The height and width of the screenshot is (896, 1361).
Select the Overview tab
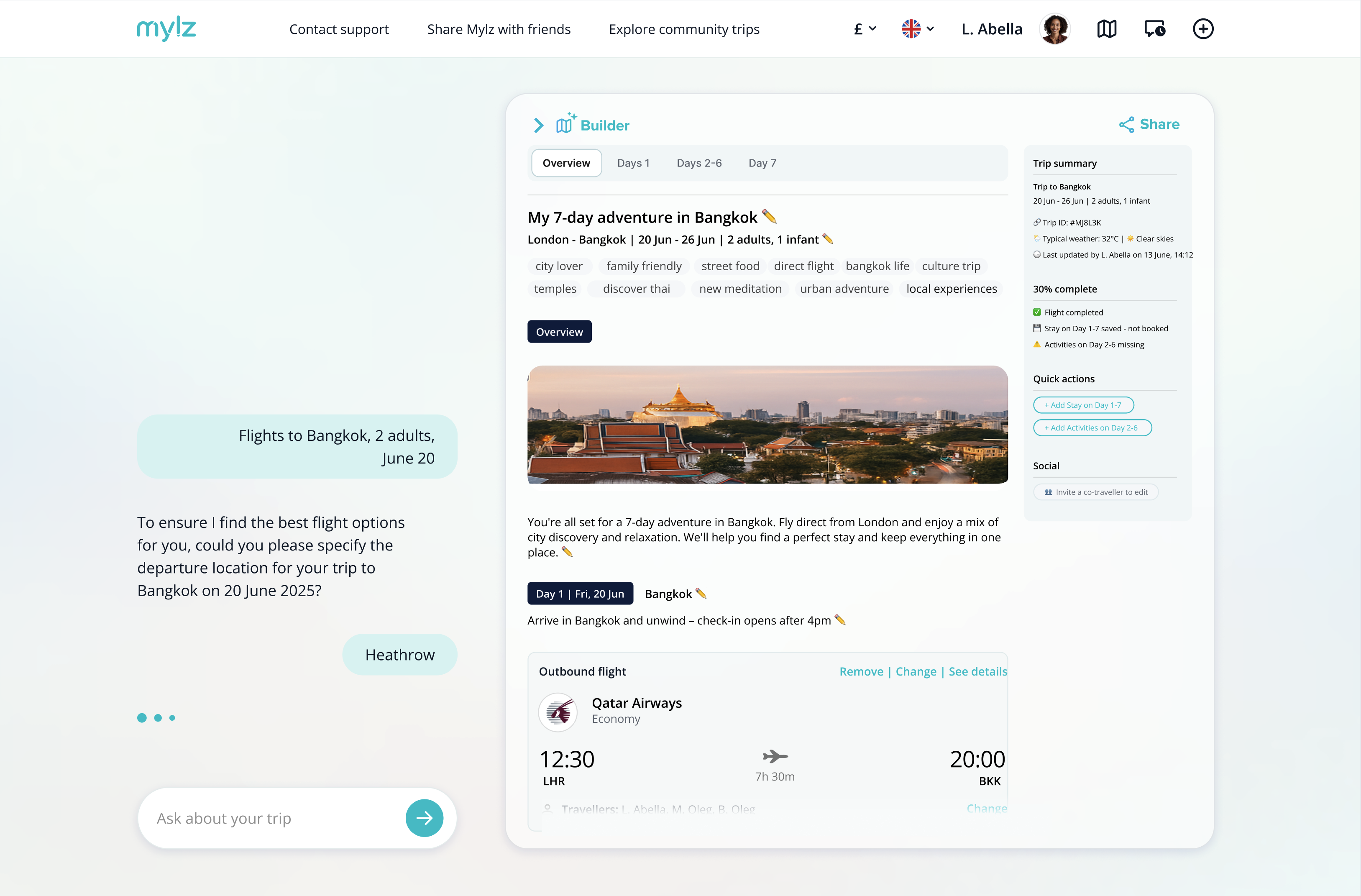click(x=566, y=163)
